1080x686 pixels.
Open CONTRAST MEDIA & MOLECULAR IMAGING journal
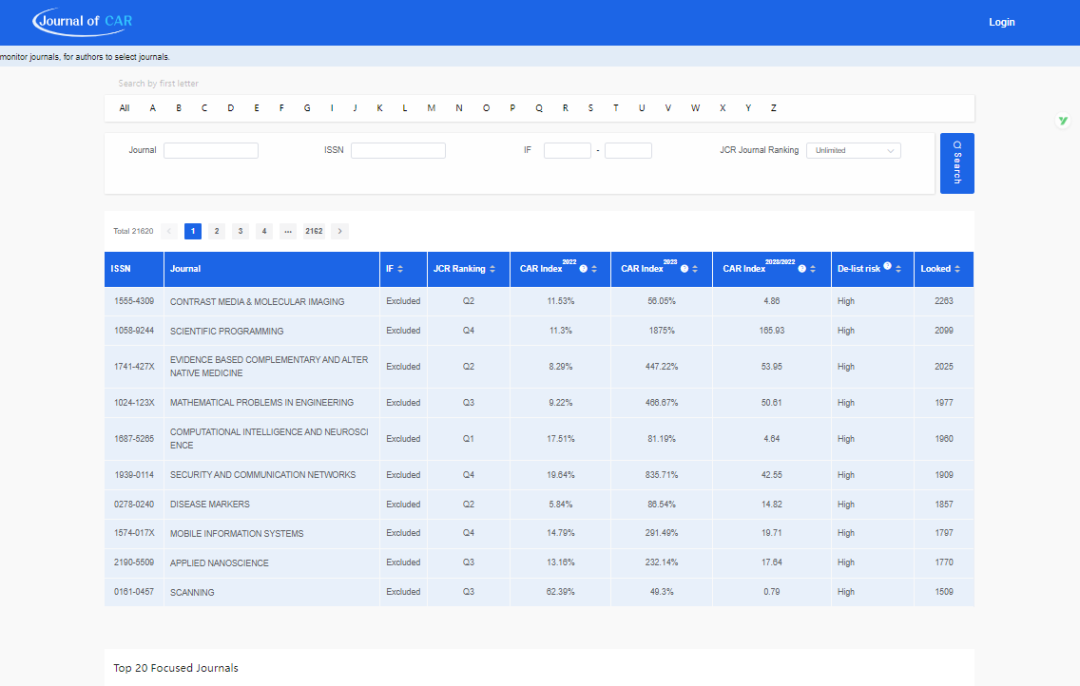pos(257,302)
